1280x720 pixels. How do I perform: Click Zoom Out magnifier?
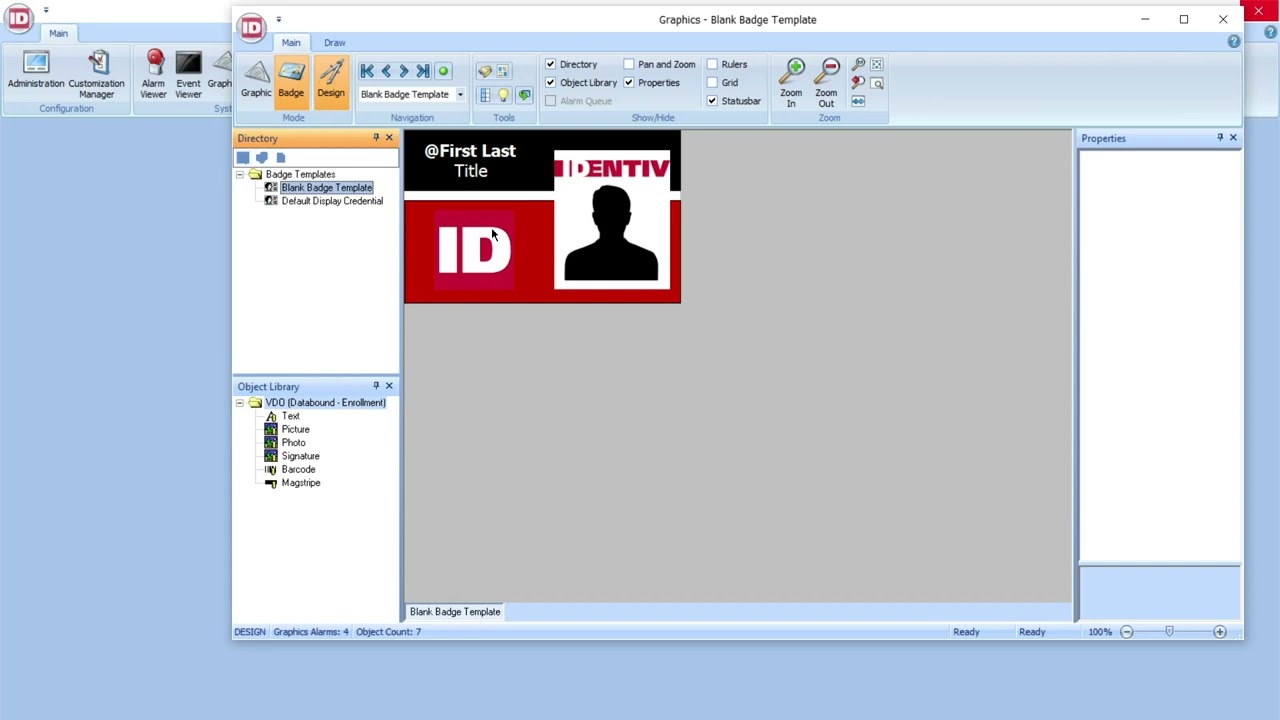pos(827,83)
